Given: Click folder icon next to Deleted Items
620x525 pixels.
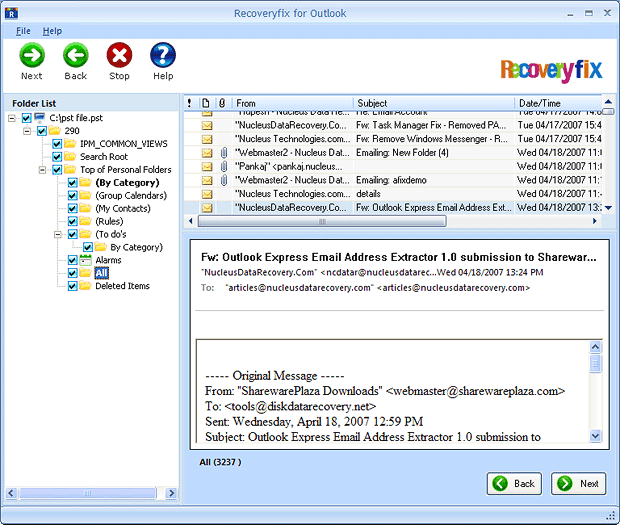Looking at the screenshot, I should pyautogui.click(x=85, y=285).
